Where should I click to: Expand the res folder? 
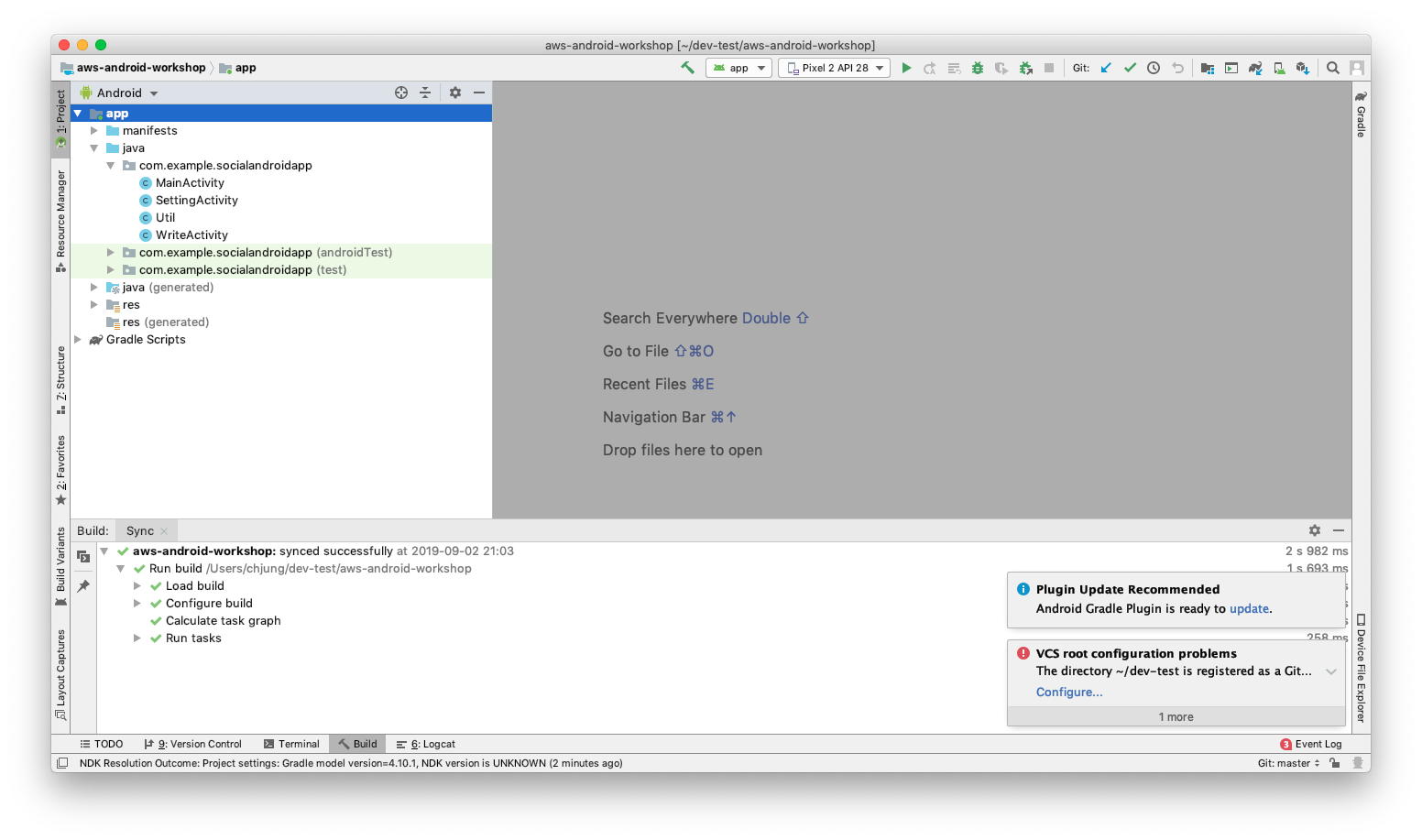click(94, 305)
